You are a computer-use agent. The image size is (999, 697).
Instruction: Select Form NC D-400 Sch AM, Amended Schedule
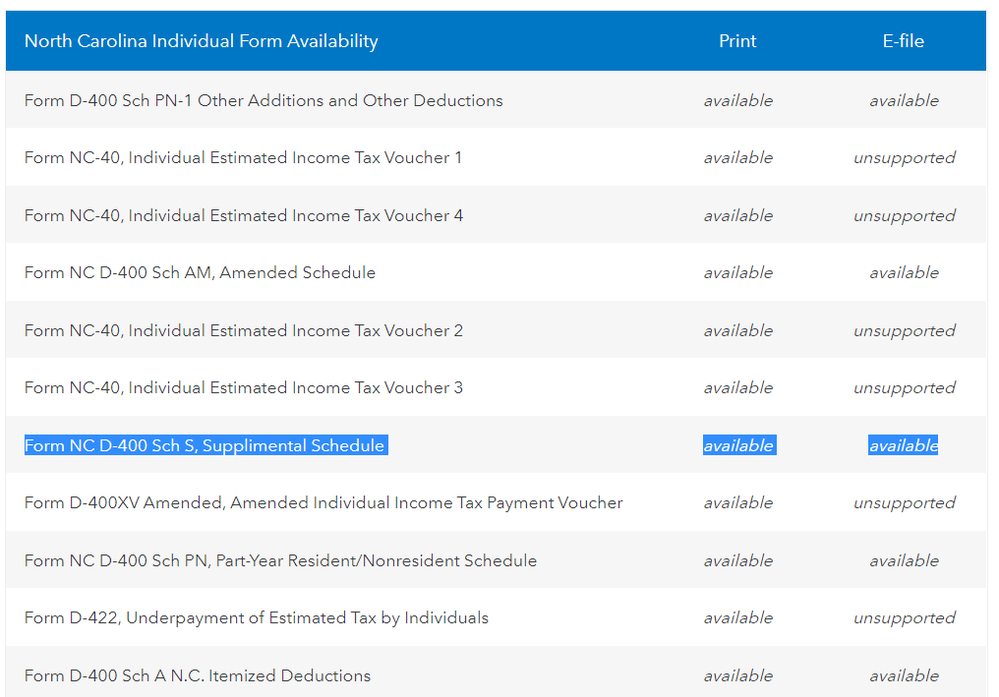coord(200,273)
